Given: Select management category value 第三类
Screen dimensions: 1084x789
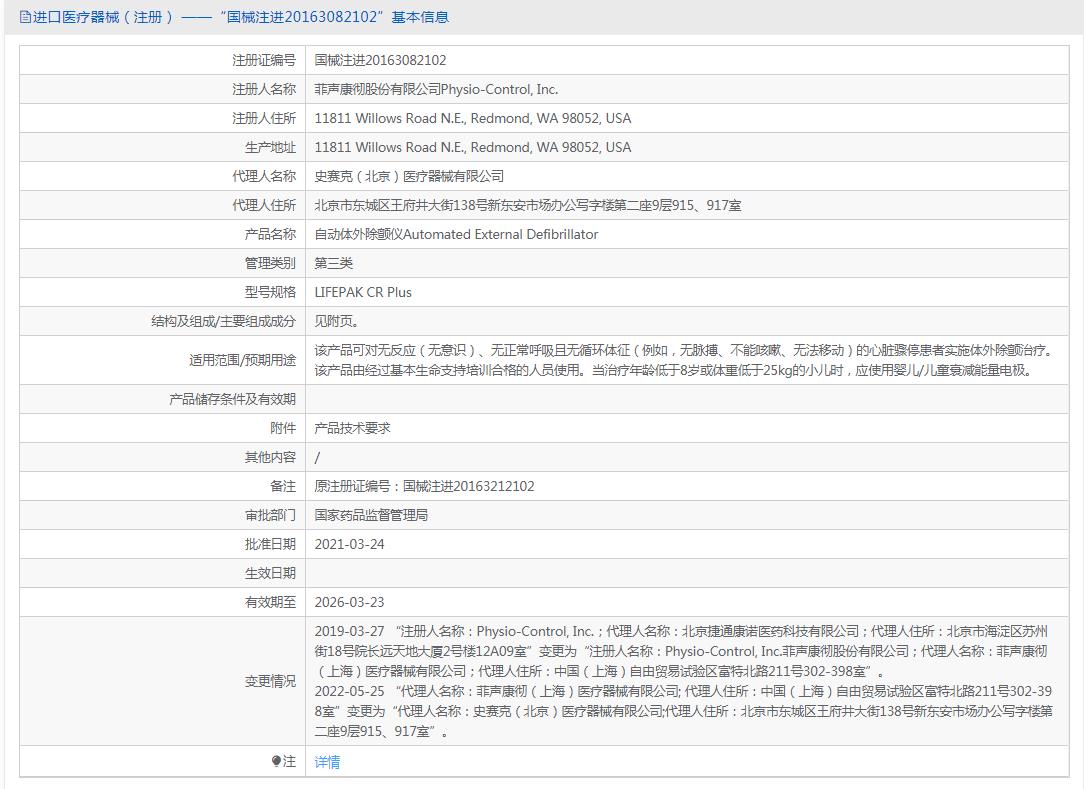Looking at the screenshot, I should coord(334,263).
